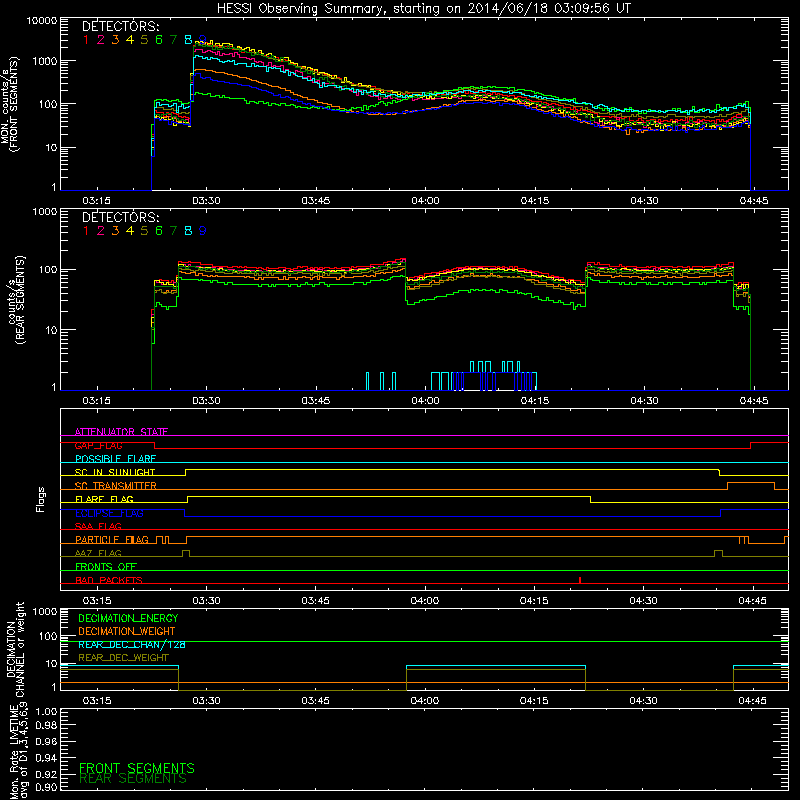The width and height of the screenshot is (800, 800).
Task: Select orange detector 3 in the front segments legend
Action: [115, 40]
